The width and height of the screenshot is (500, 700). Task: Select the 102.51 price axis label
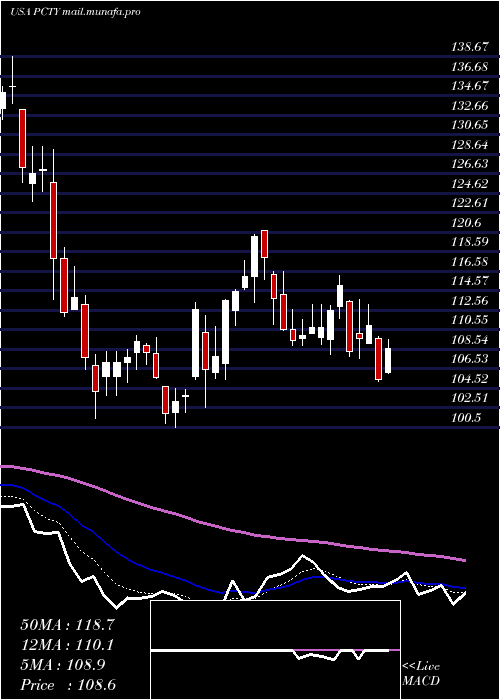[470, 397]
